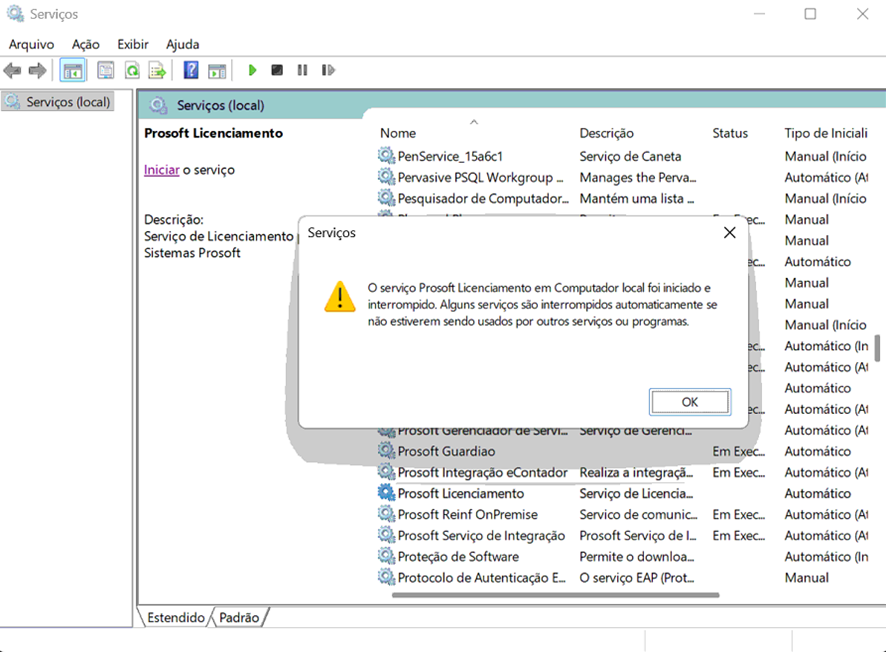Select the Prosoft Reinf OnPremise service name
The width and height of the screenshot is (886, 652).
click(x=467, y=514)
